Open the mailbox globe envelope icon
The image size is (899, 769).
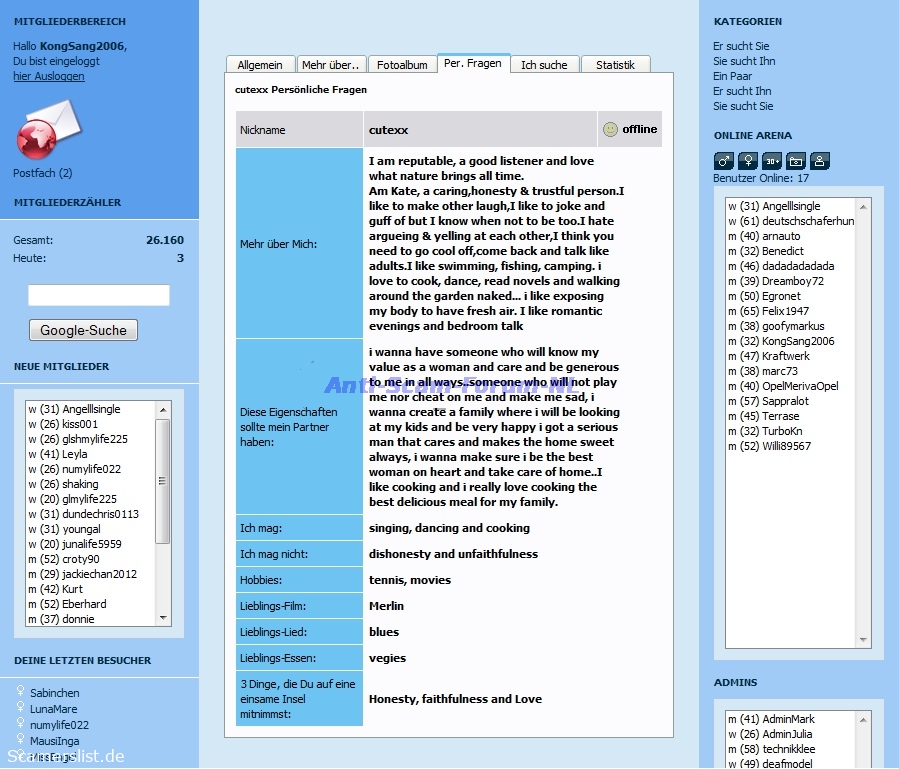[48, 132]
